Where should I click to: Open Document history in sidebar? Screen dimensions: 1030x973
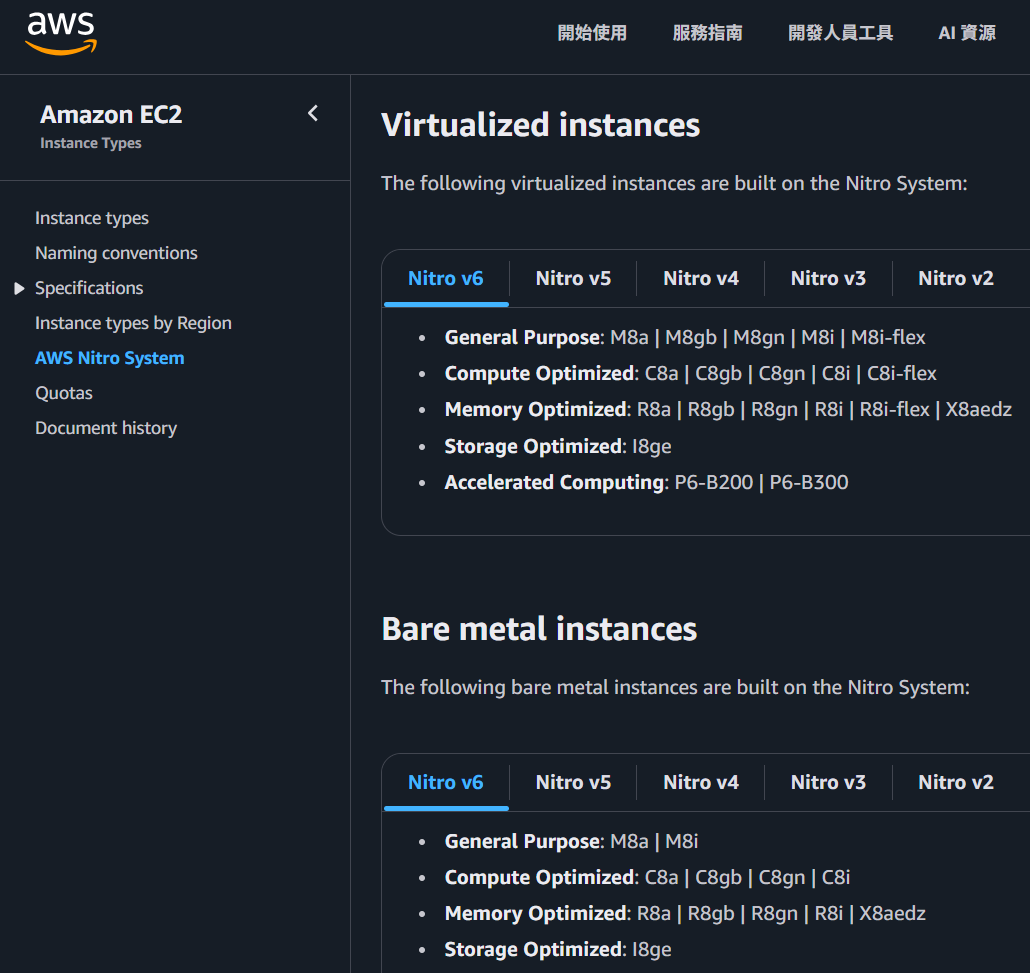(x=106, y=428)
